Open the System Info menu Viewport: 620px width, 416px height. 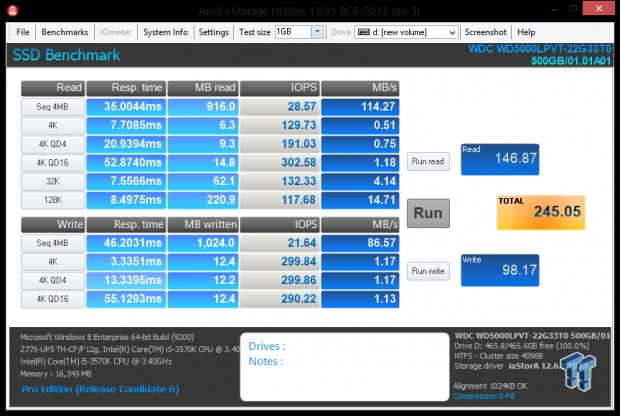(x=165, y=32)
